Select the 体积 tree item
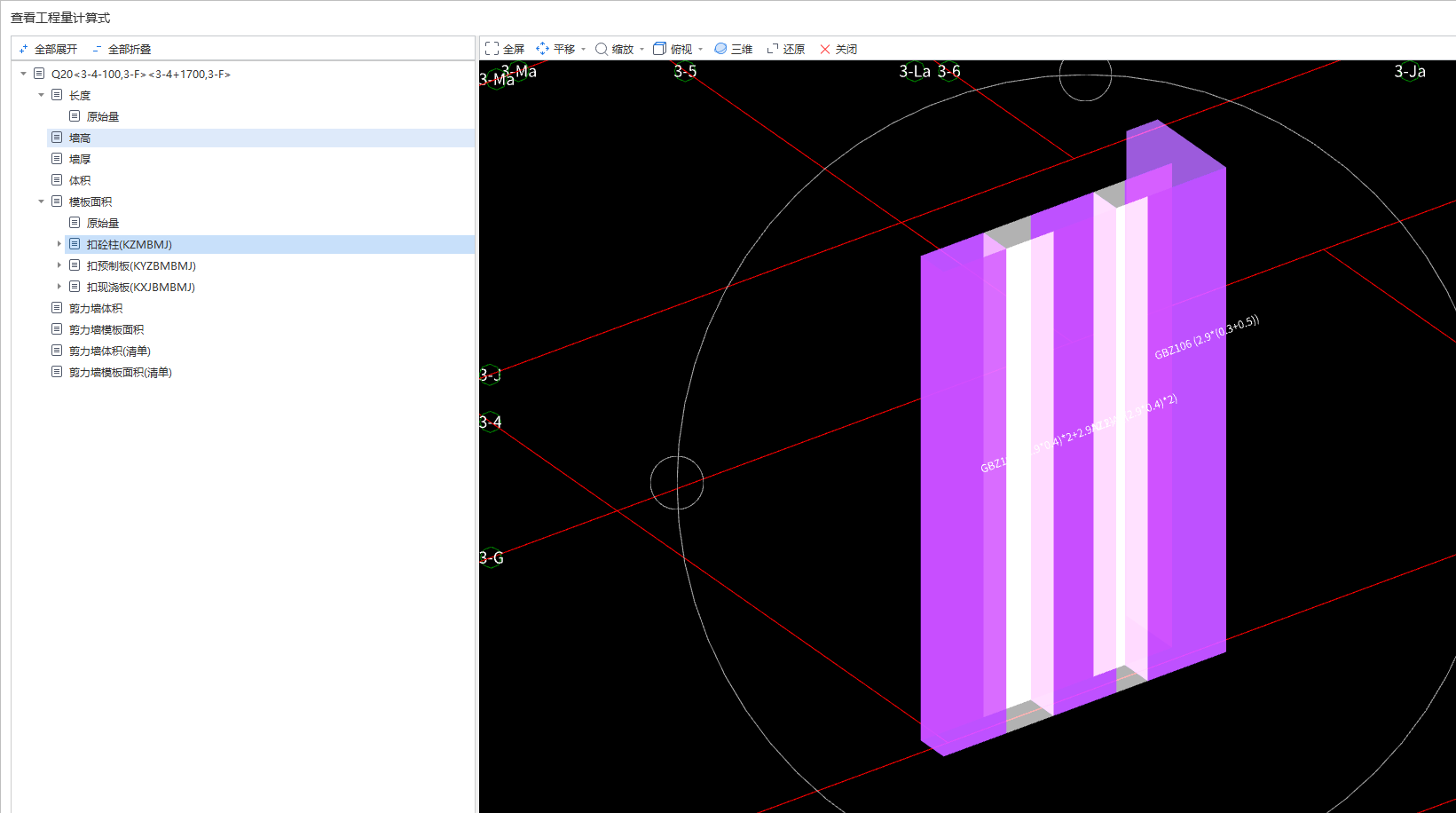1456x813 pixels. 80,180
